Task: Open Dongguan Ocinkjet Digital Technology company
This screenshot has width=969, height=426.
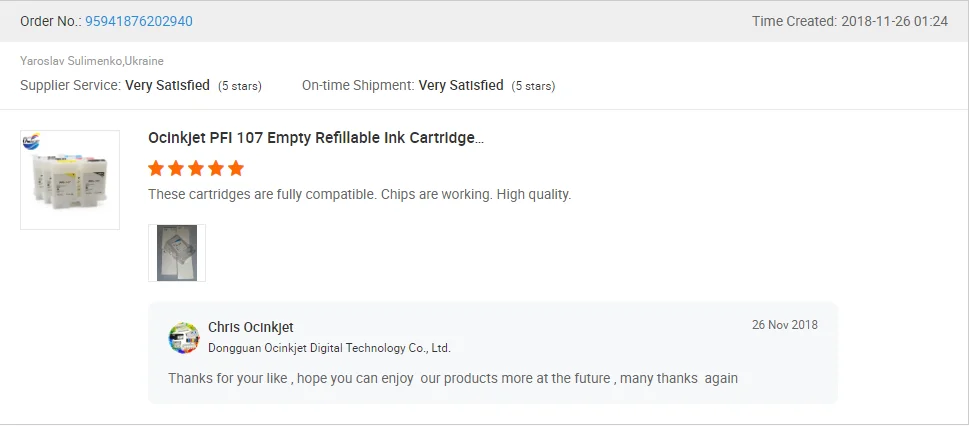Action: pyautogui.click(x=329, y=348)
